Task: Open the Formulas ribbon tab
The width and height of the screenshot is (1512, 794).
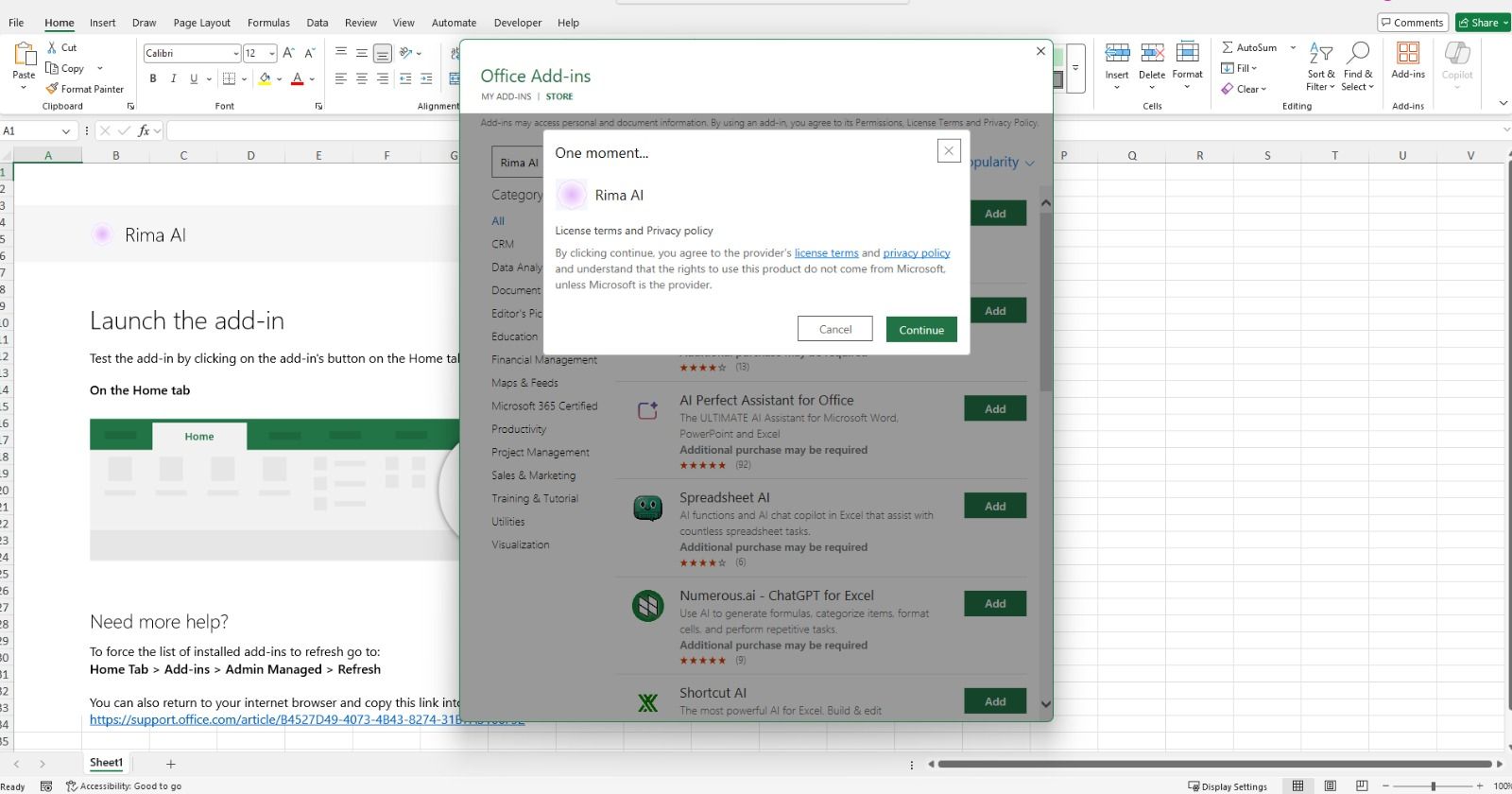Action: click(x=268, y=23)
